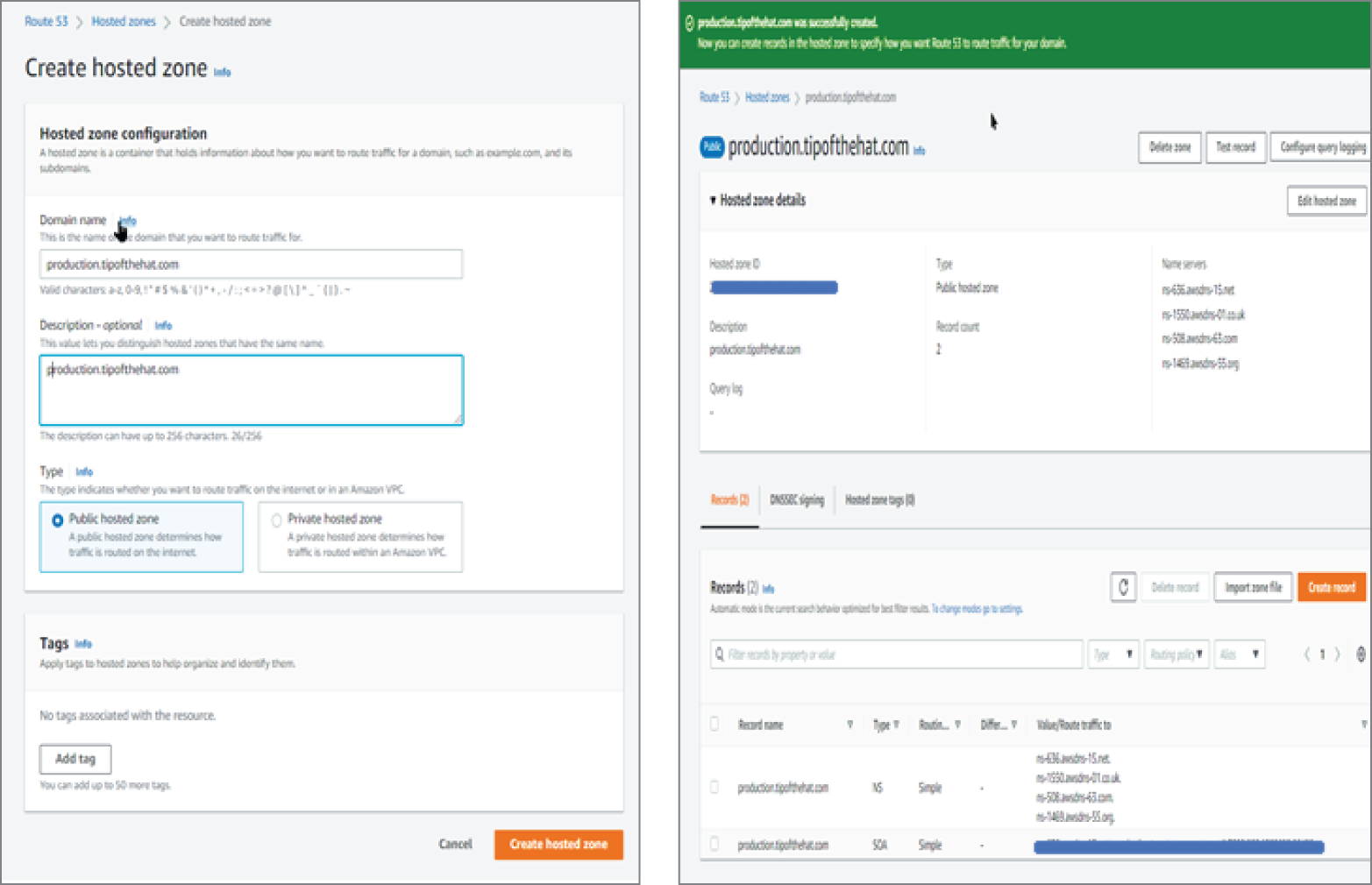Click the Create record orange button
The width and height of the screenshot is (1372, 885).
point(1332,587)
